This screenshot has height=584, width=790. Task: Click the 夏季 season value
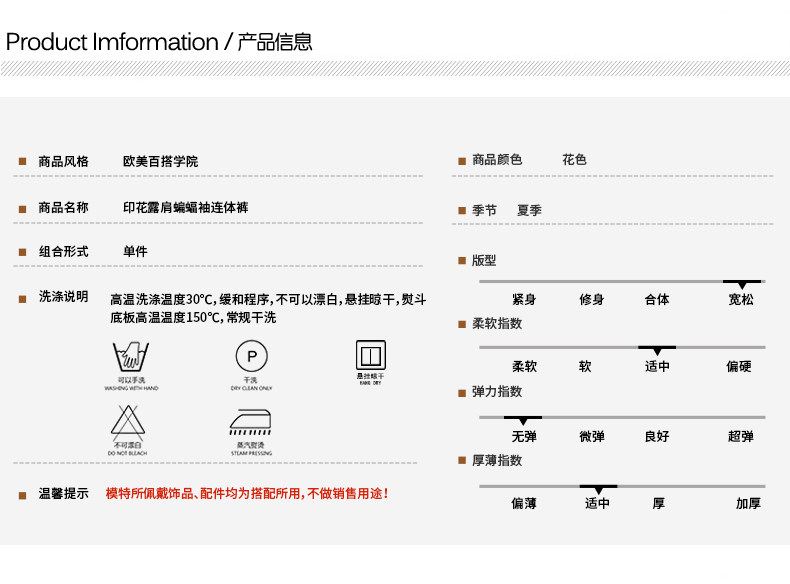tap(529, 210)
